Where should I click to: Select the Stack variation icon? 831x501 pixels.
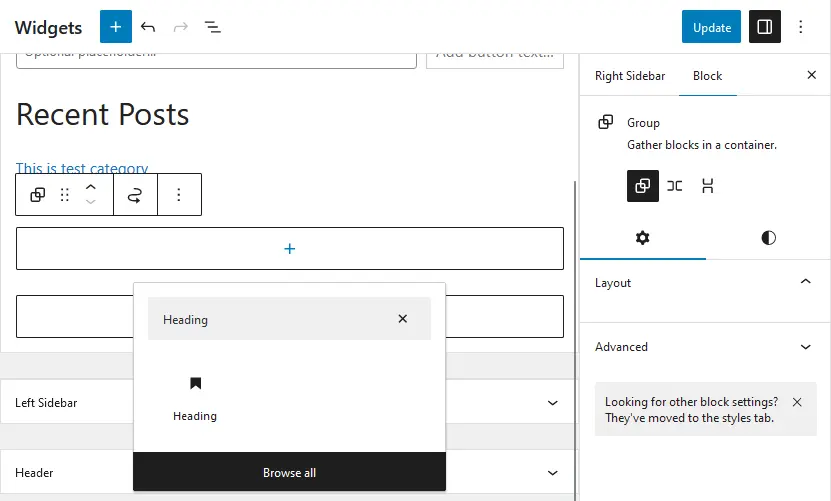tap(707, 186)
